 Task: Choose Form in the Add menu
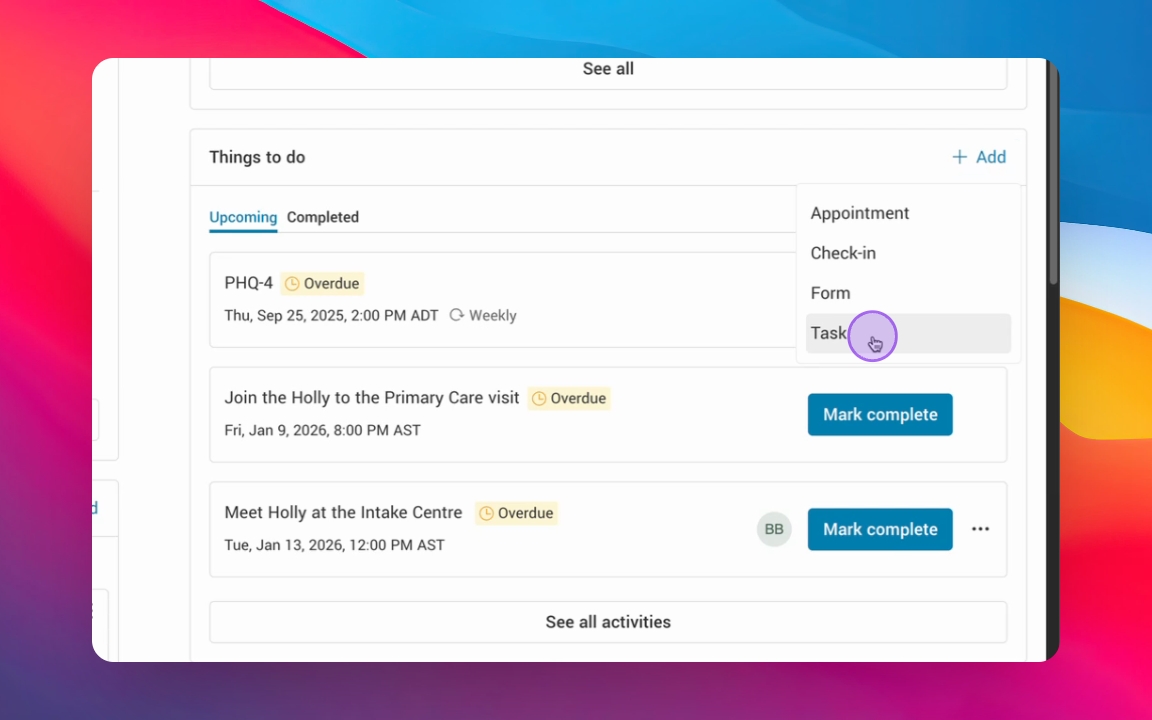(x=908, y=293)
